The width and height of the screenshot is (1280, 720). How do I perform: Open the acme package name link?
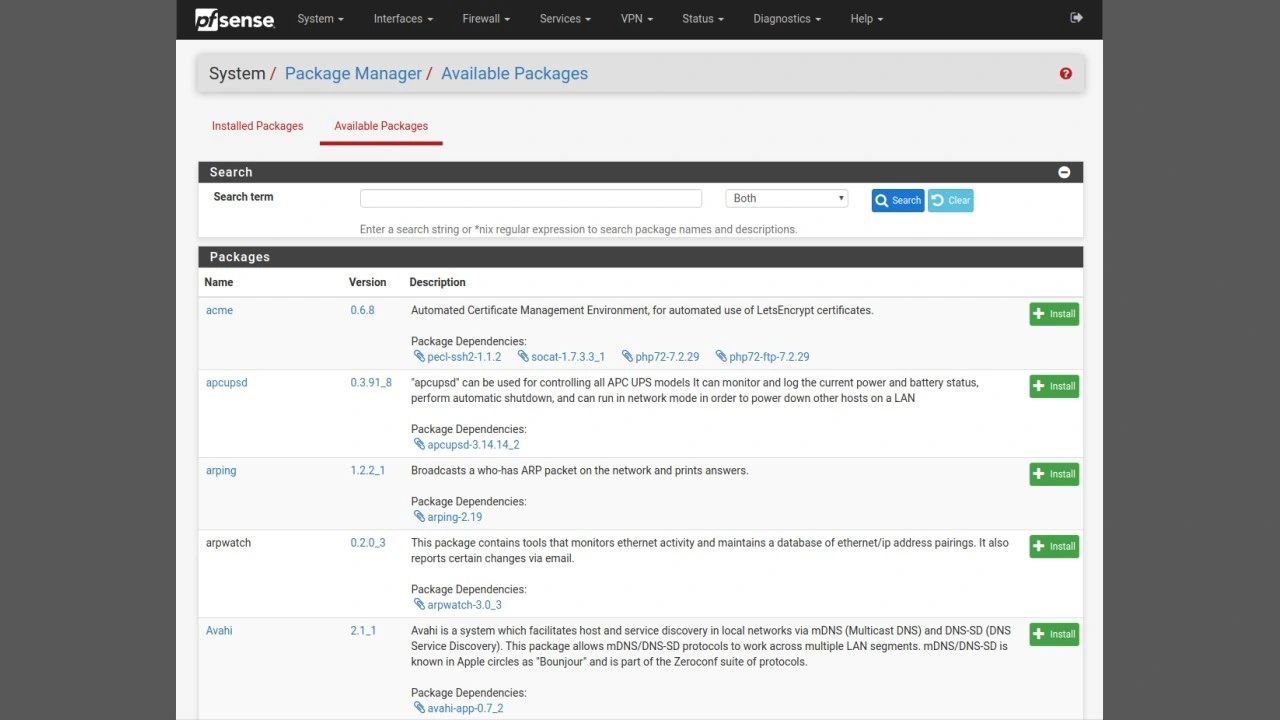tap(219, 310)
